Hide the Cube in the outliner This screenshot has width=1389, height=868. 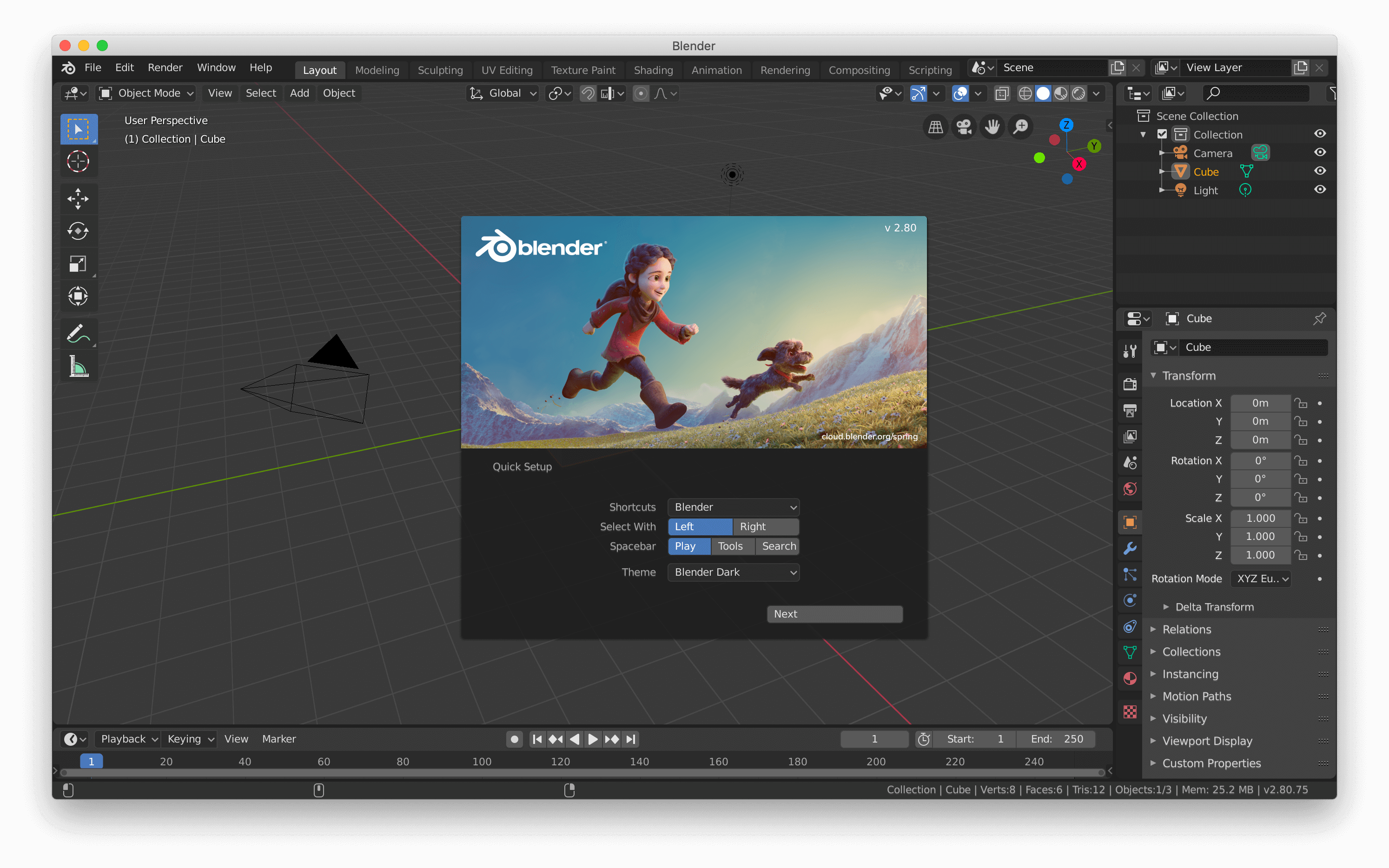point(1320,171)
